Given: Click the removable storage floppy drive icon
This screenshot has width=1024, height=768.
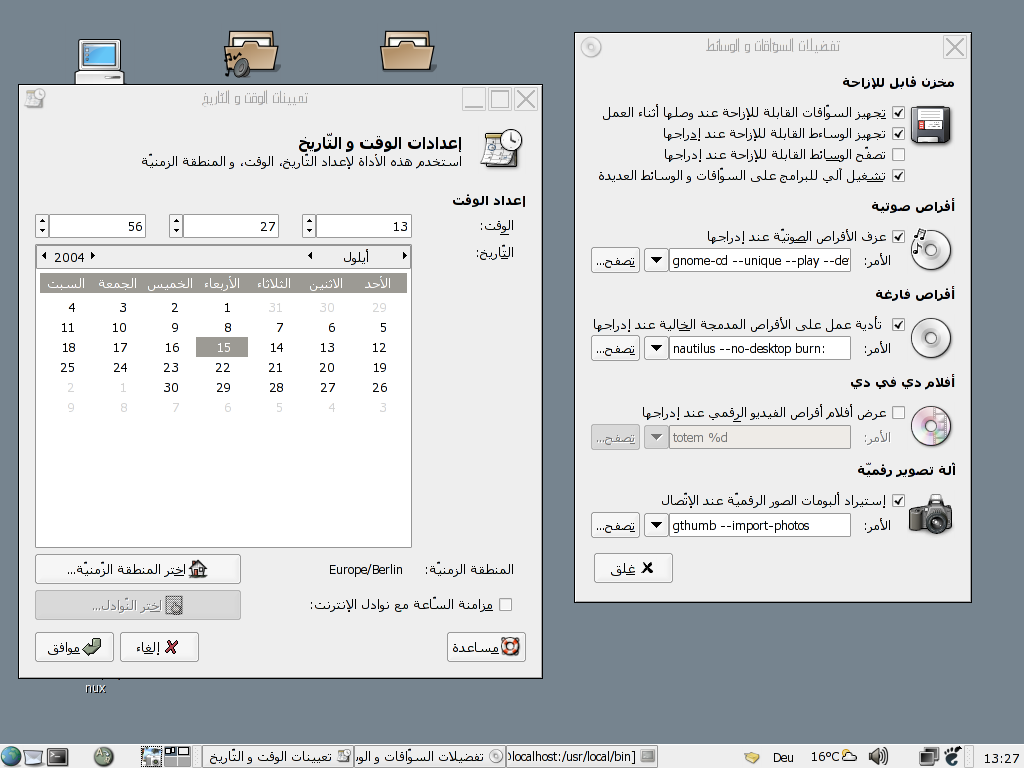Looking at the screenshot, I should click(931, 126).
